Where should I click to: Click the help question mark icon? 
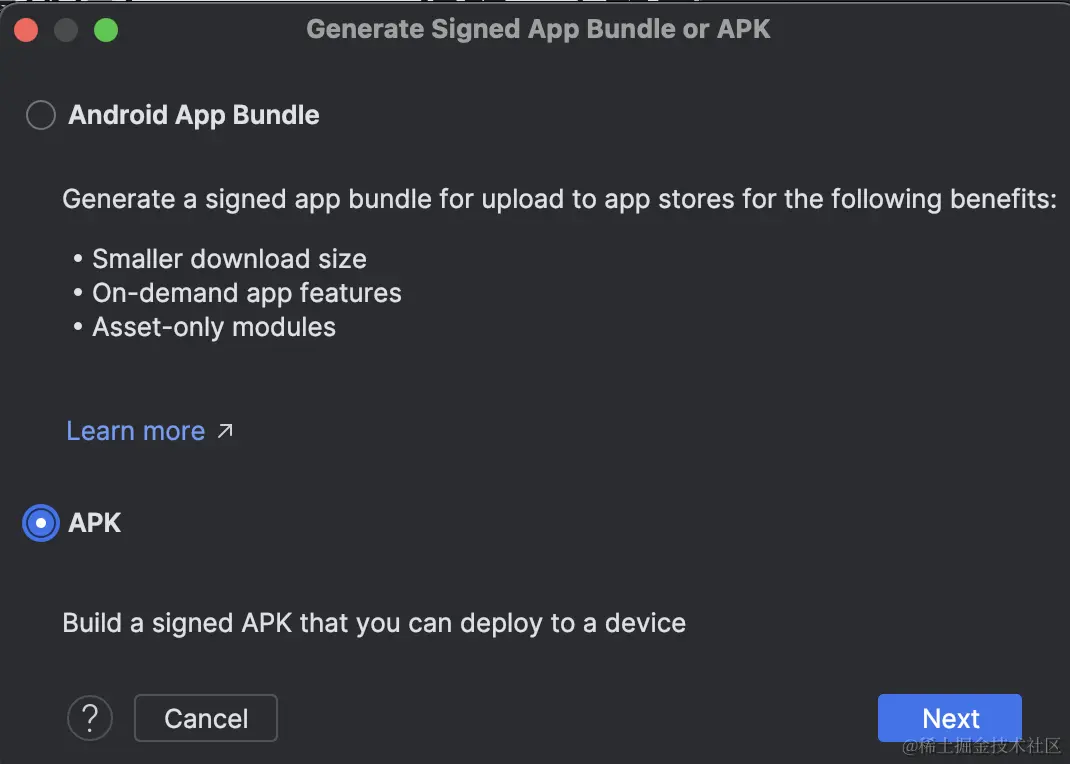pyautogui.click(x=90, y=718)
